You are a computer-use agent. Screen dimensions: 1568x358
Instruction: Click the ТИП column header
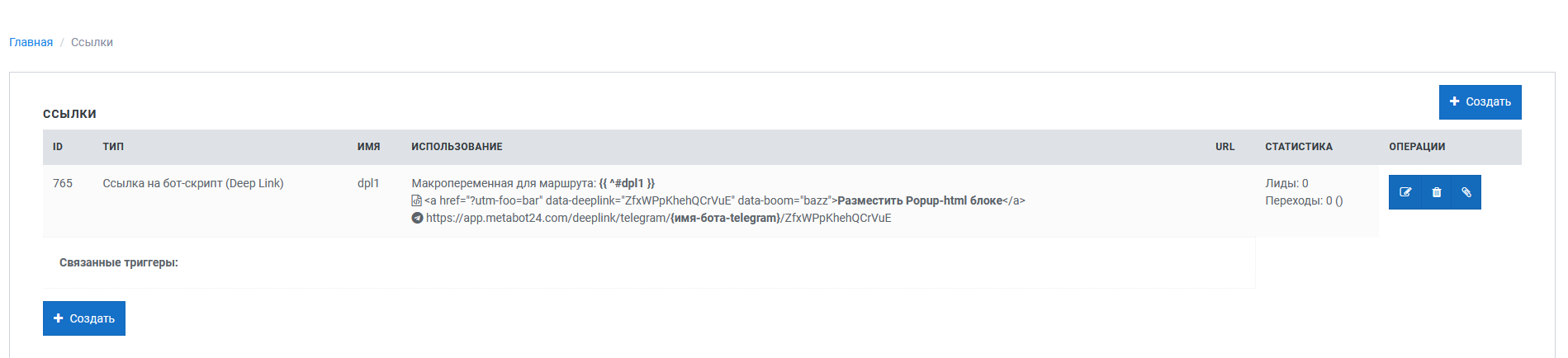coord(113,147)
